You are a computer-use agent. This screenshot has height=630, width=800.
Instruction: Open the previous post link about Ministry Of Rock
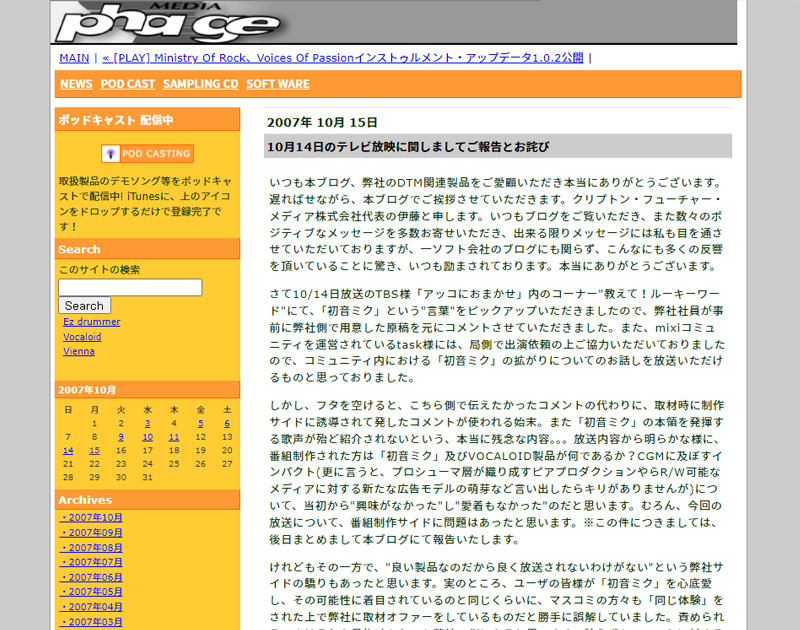pyautogui.click(x=342, y=58)
